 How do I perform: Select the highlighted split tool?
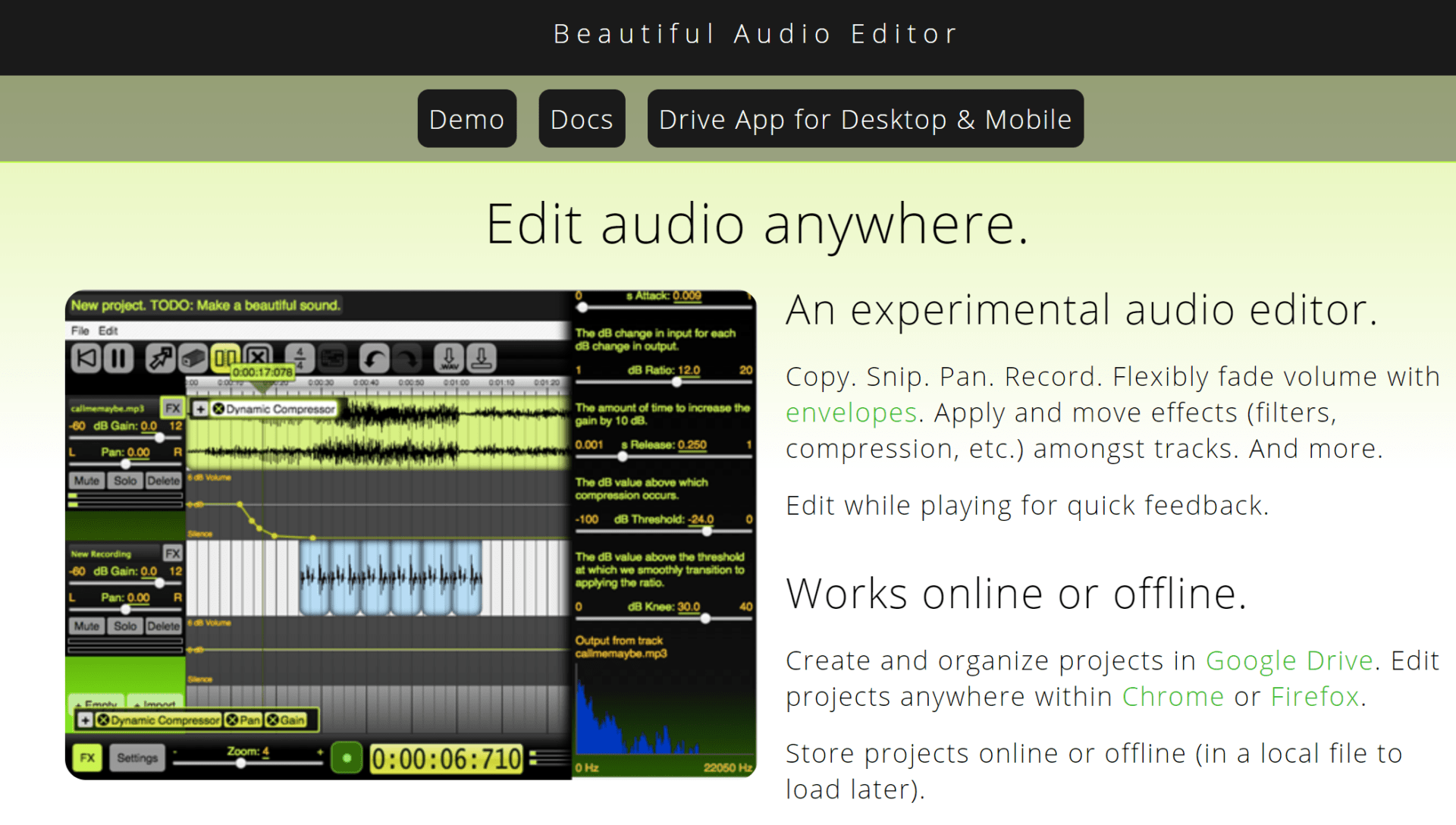(226, 357)
